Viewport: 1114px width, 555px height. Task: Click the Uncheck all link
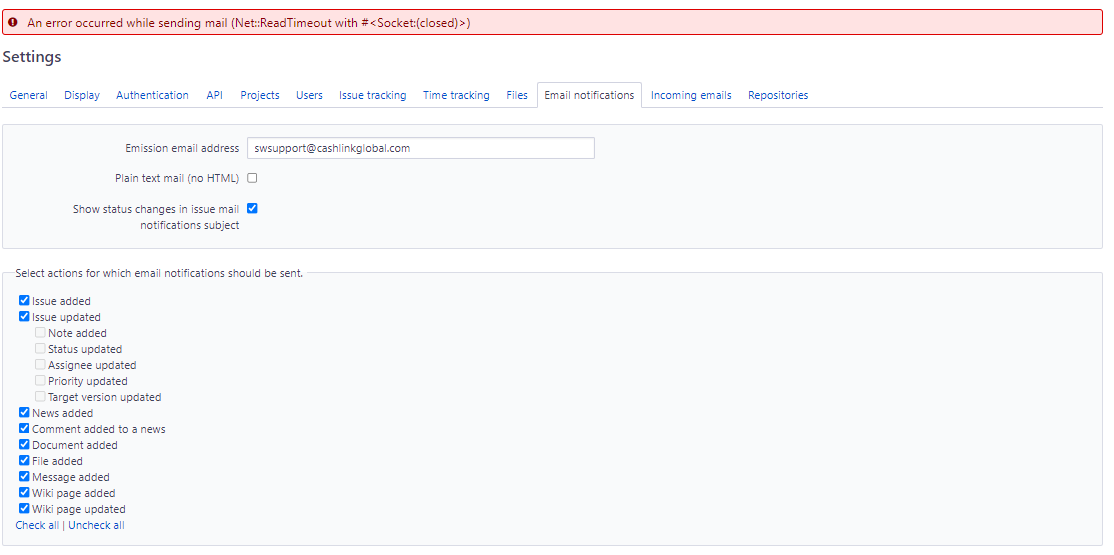96,525
